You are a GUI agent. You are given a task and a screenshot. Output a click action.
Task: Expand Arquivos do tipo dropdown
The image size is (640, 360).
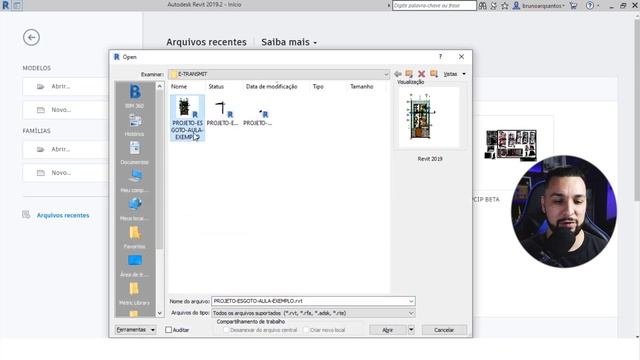[x=411, y=313]
